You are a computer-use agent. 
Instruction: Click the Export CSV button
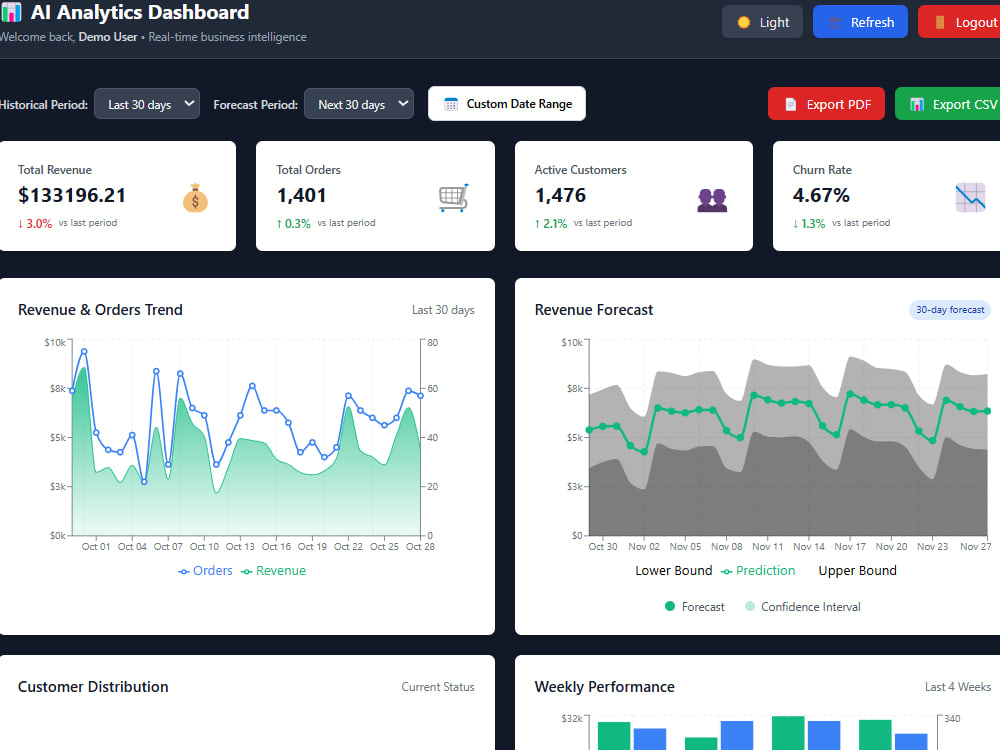pos(948,104)
